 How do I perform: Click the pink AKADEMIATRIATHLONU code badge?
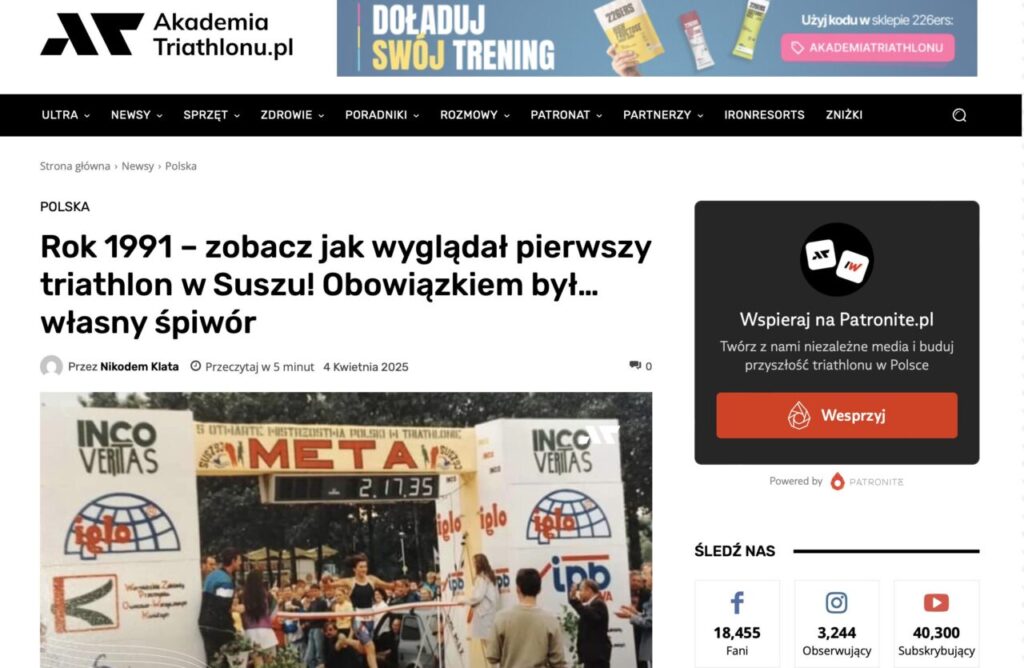(867, 48)
